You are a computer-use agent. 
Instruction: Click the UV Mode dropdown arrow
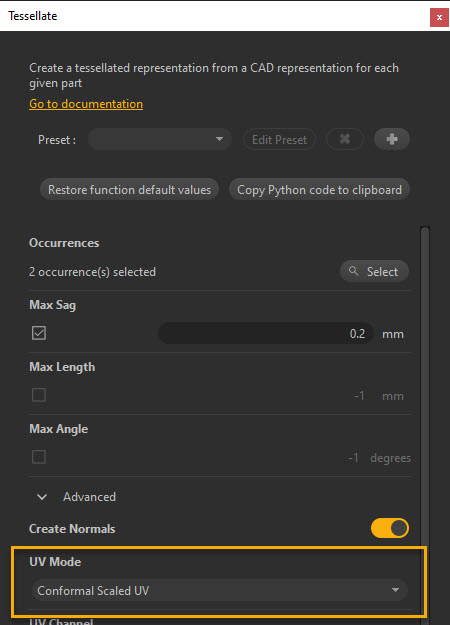pyautogui.click(x=395, y=590)
